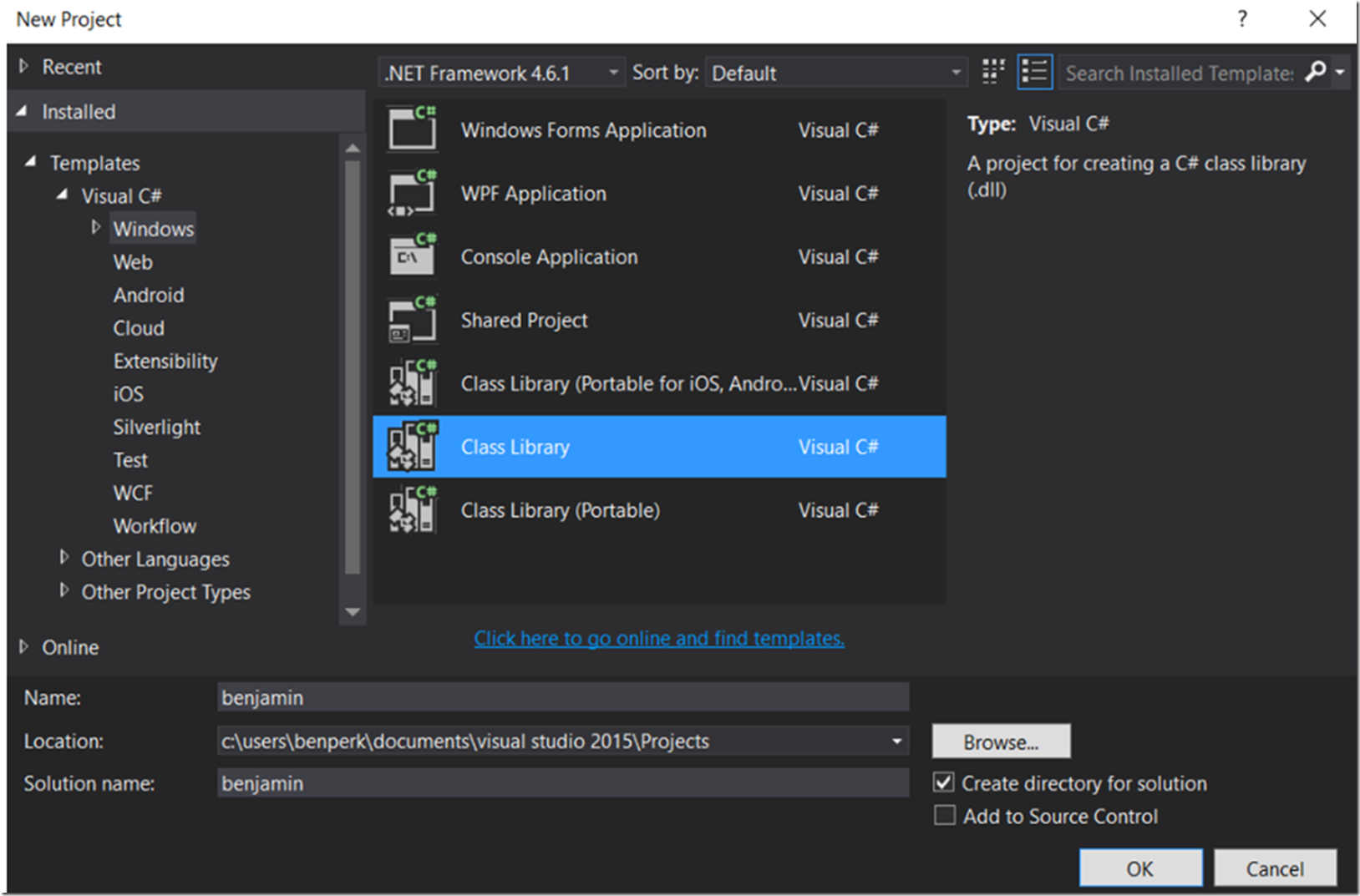Click the highlighted Class Library icon
The width and height of the screenshot is (1360, 896).
pyautogui.click(x=414, y=447)
